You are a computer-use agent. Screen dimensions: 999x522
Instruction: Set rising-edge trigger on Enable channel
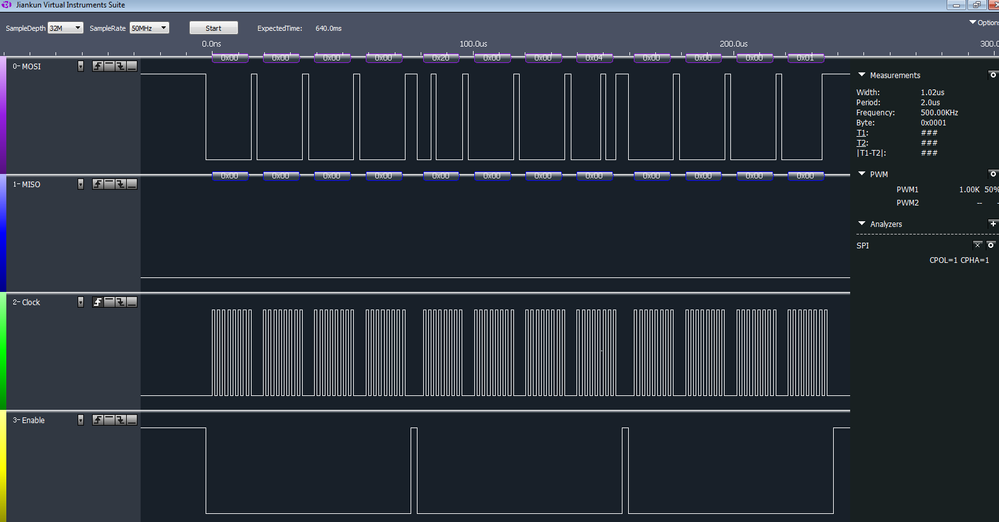coord(97,420)
